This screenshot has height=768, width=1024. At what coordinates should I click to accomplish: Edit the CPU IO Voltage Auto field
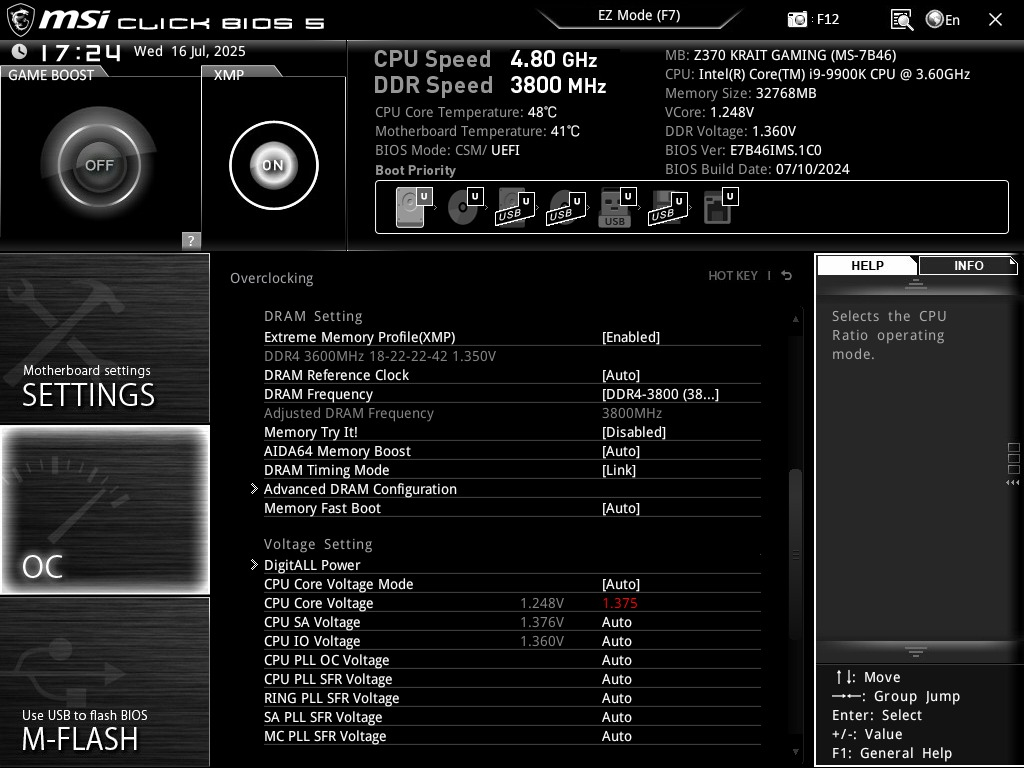(x=616, y=641)
